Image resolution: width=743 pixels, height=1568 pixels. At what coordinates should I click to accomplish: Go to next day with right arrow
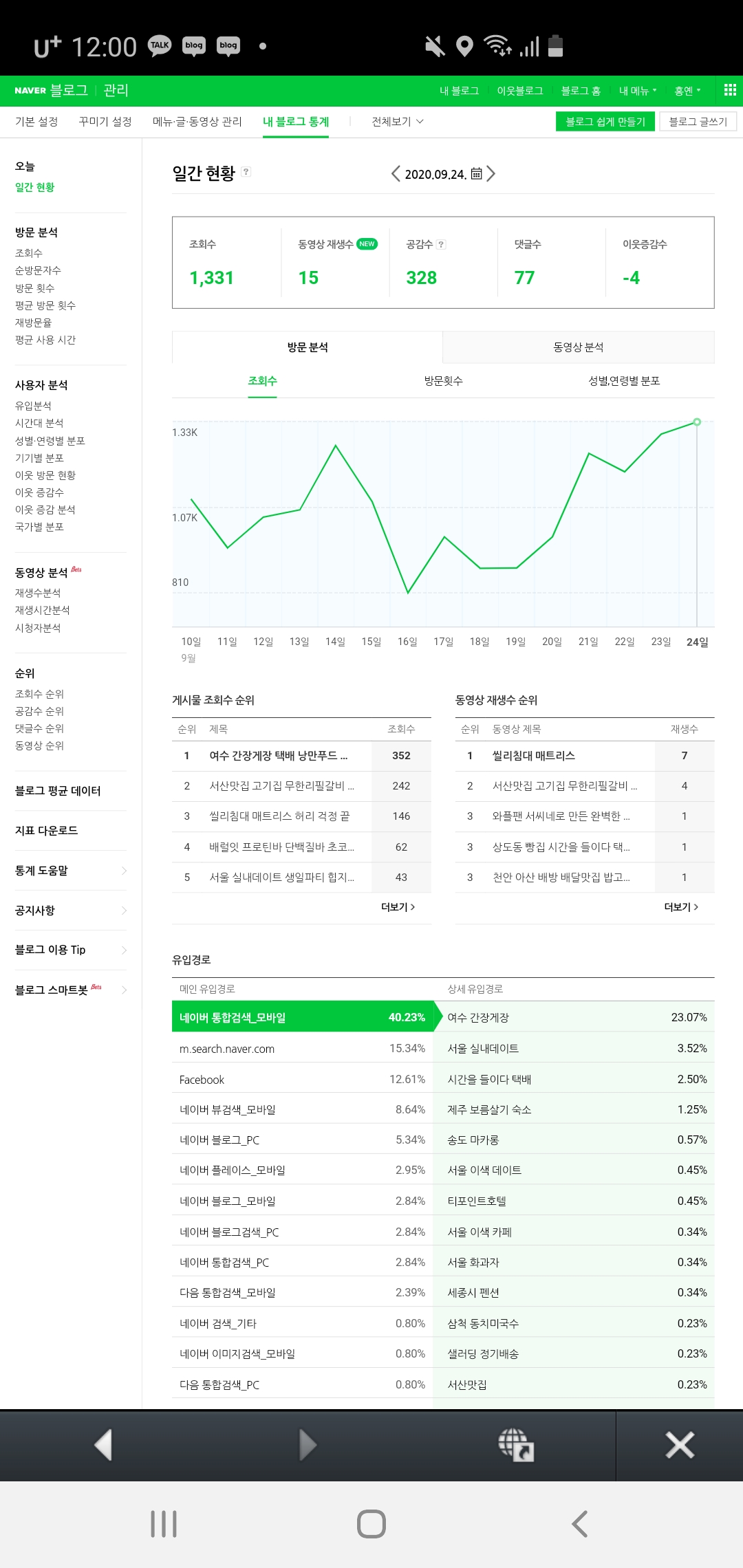(491, 174)
